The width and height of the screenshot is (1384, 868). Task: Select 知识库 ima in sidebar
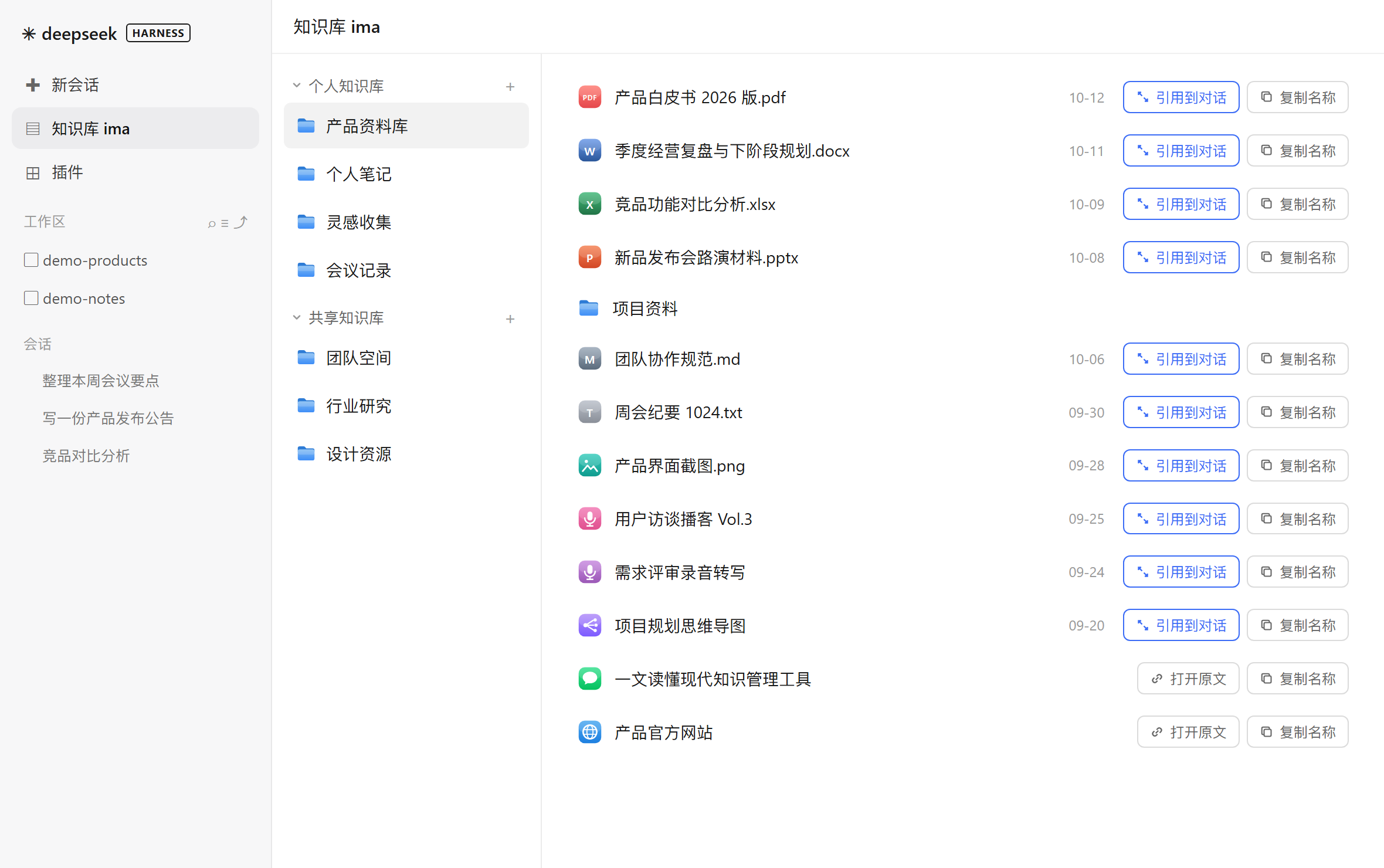135,128
